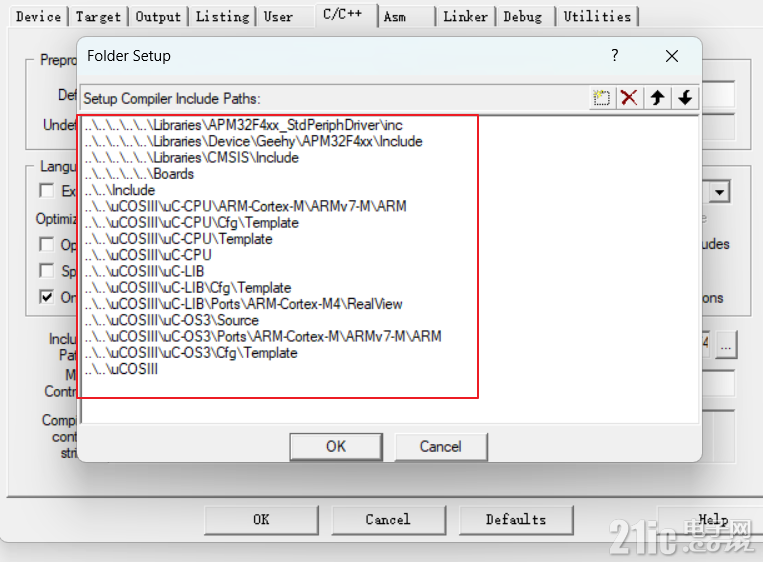Screen dimensions: 763x562
Task: Open the C/C++ tab
Action: (343, 14)
